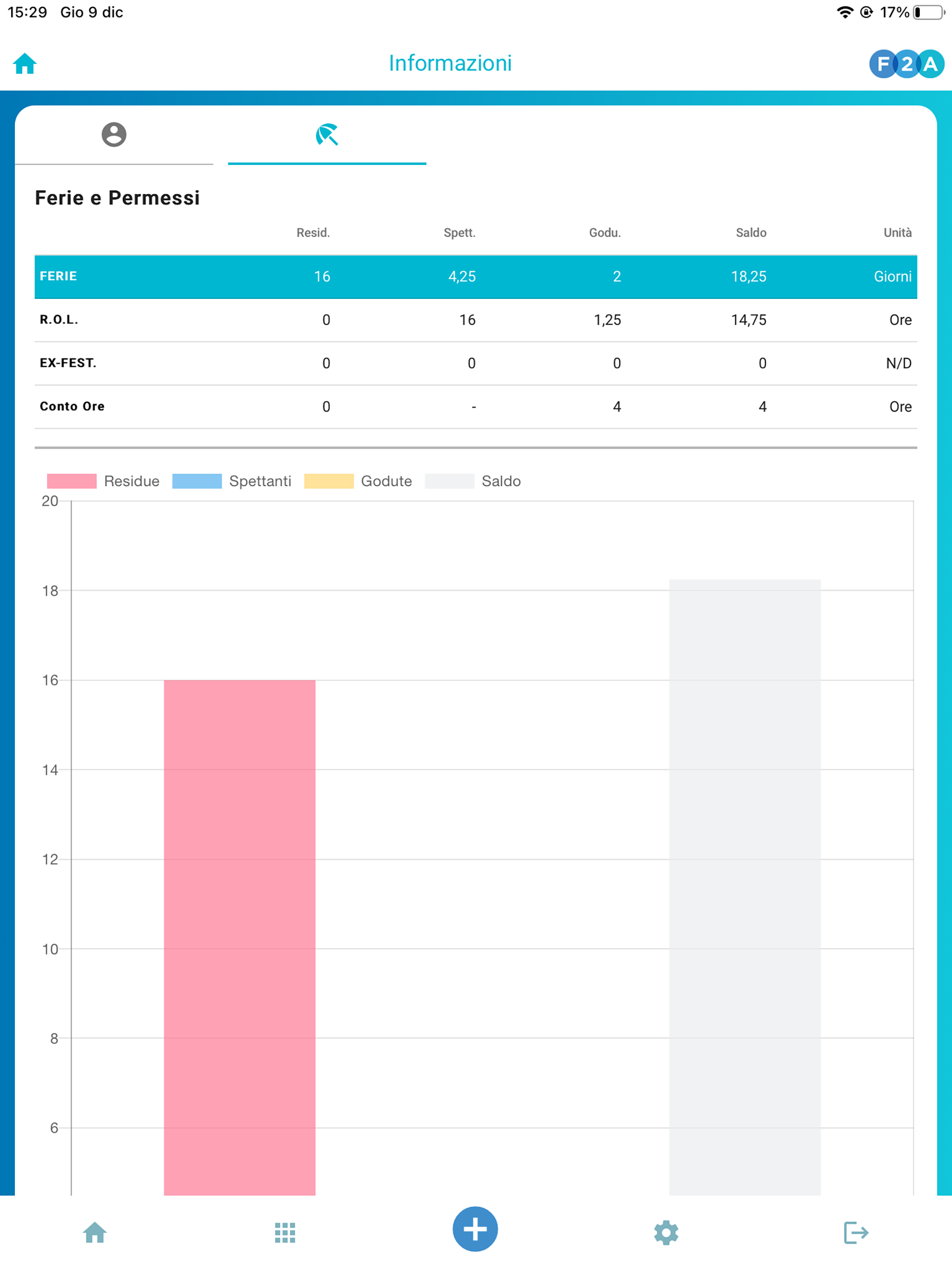Tap the home icon in top header
This screenshot has width=952, height=1270.
[25, 63]
